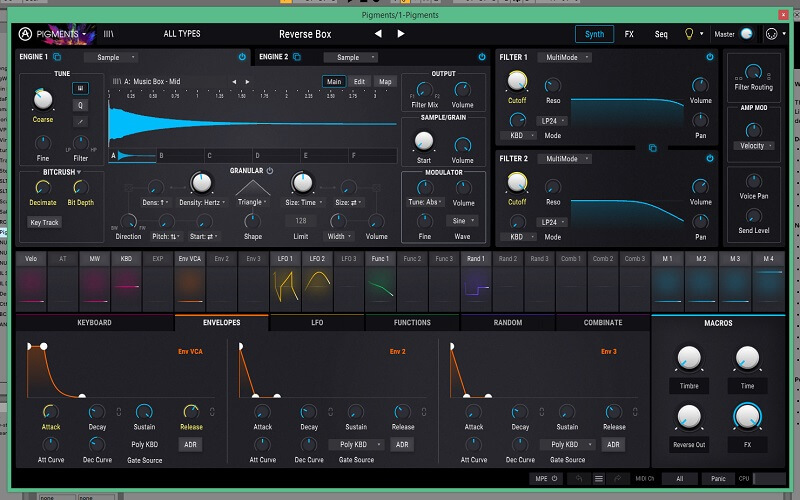Click the lightbulb tips icon
Viewport: 800px width, 500px height.
(688, 34)
